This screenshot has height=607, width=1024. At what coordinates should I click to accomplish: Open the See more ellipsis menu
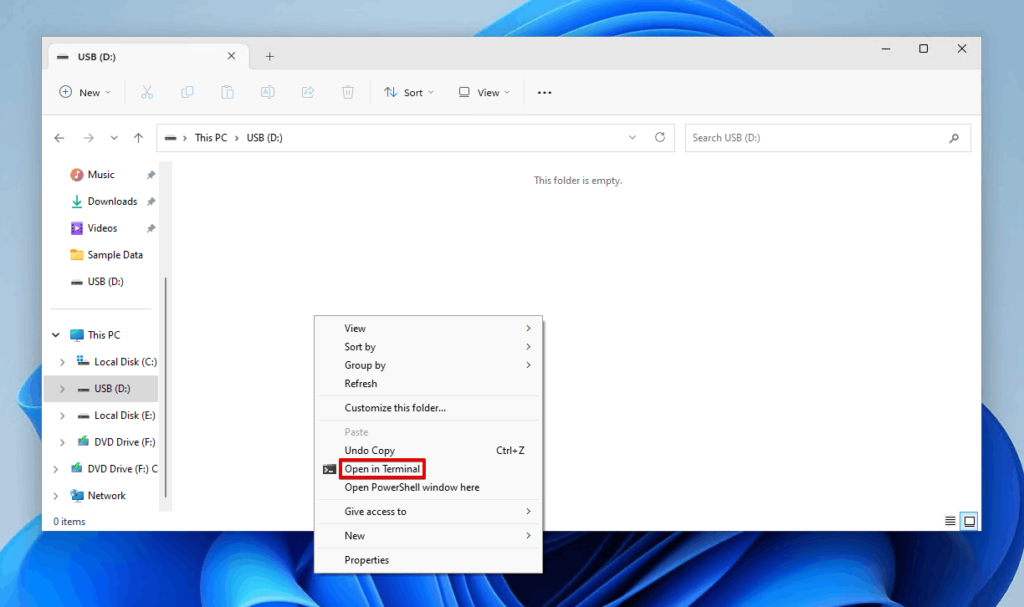544,92
